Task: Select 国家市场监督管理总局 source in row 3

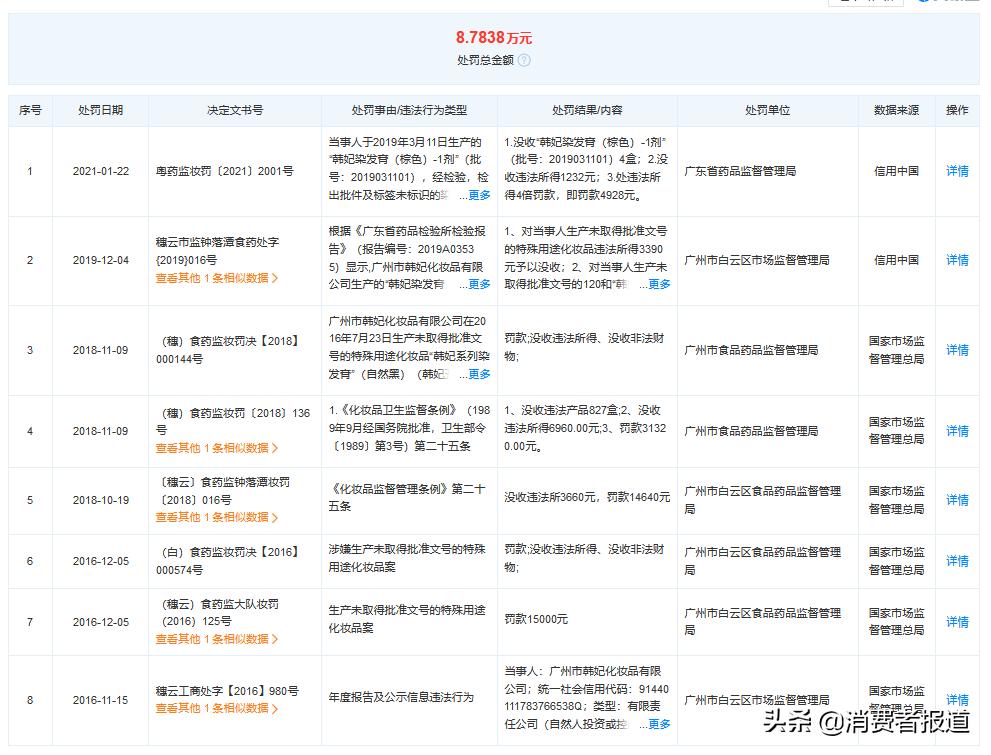Action: pyautogui.click(x=896, y=349)
